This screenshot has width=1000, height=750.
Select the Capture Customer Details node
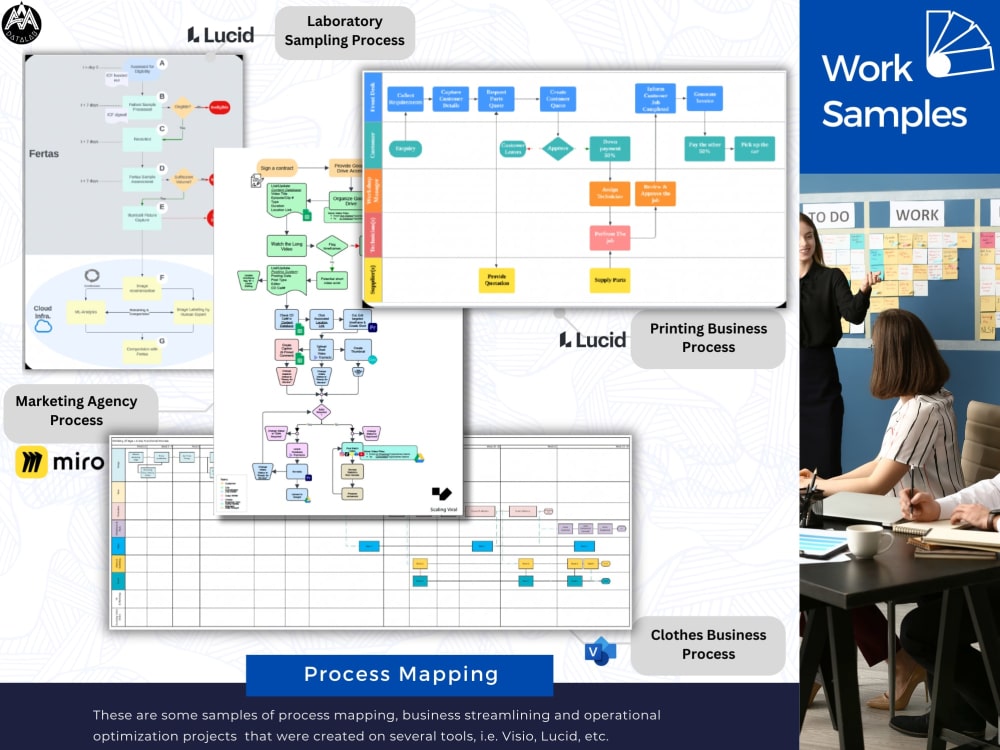[451, 99]
